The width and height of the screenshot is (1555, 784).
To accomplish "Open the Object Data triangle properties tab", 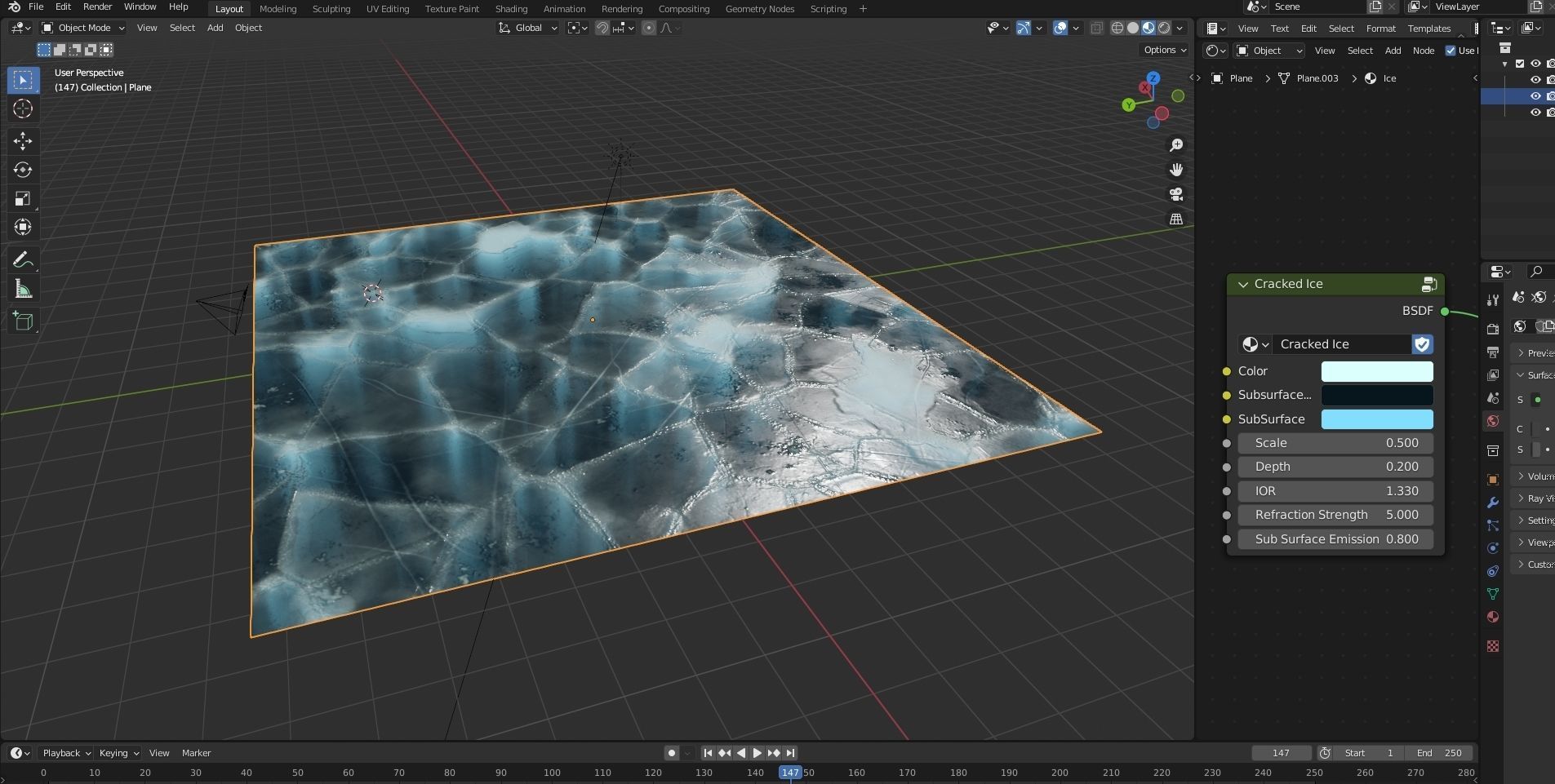I will [1493, 594].
